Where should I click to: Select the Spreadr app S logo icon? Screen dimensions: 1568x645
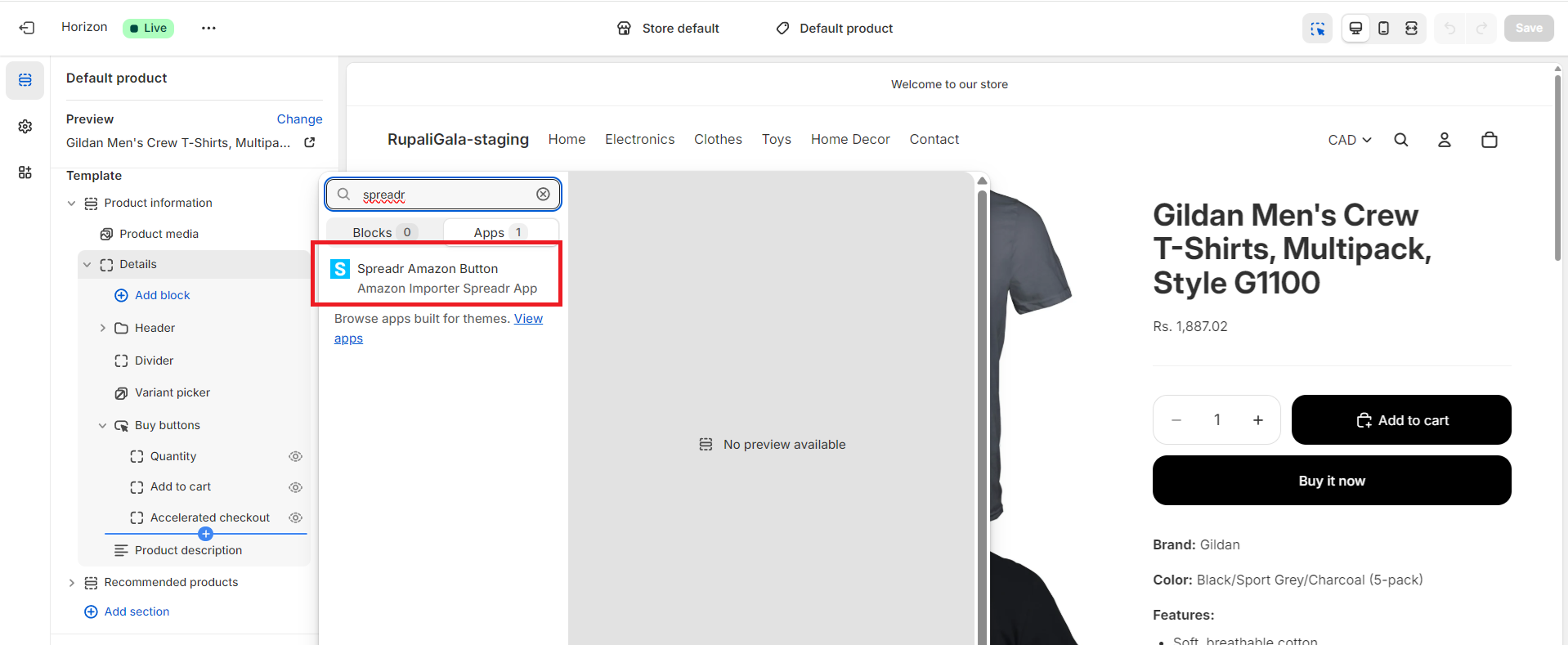click(340, 269)
